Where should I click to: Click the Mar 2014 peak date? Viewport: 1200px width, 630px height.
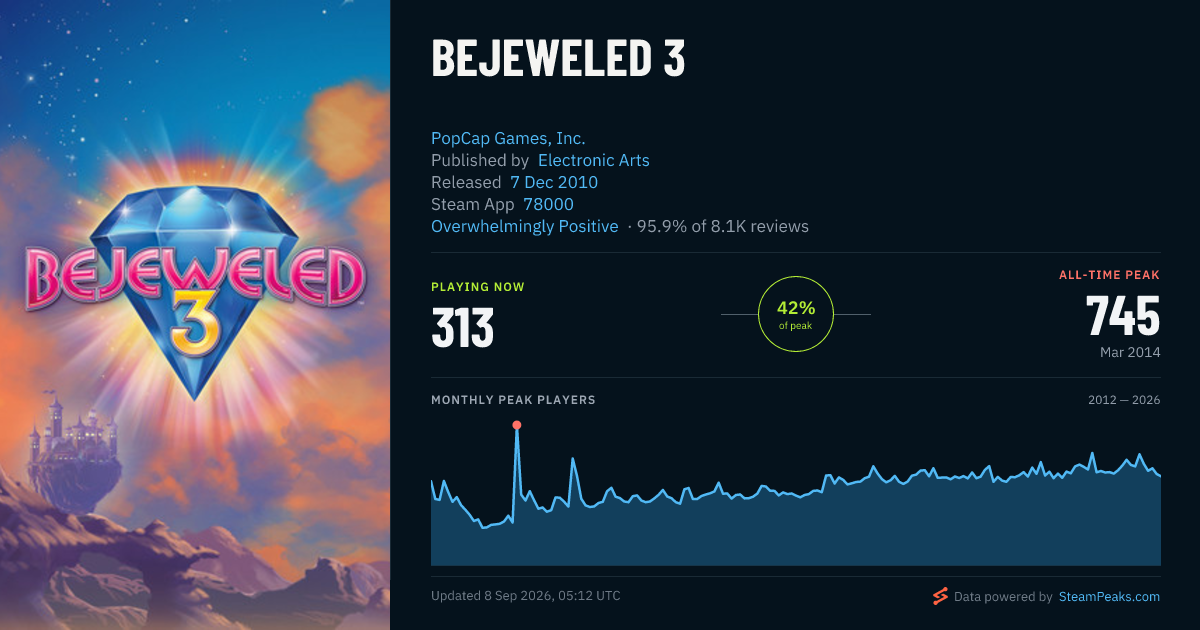tap(1129, 352)
